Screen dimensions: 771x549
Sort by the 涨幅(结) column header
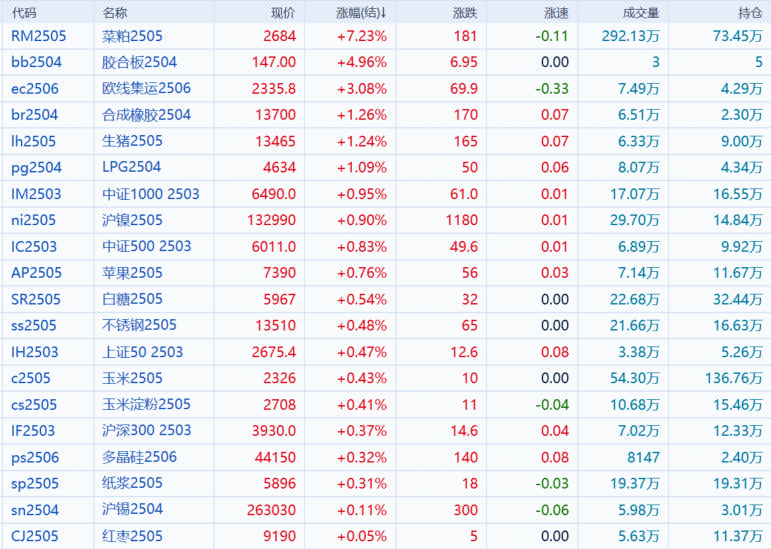360,13
